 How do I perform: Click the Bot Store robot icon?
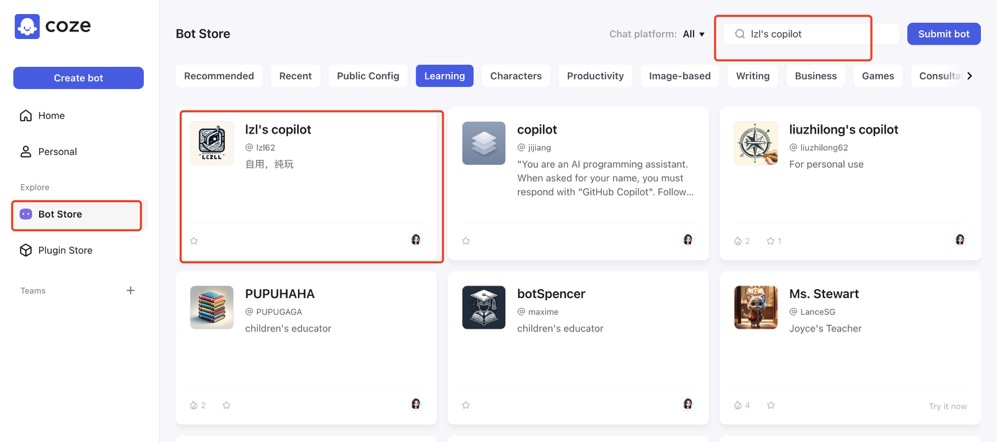point(26,214)
